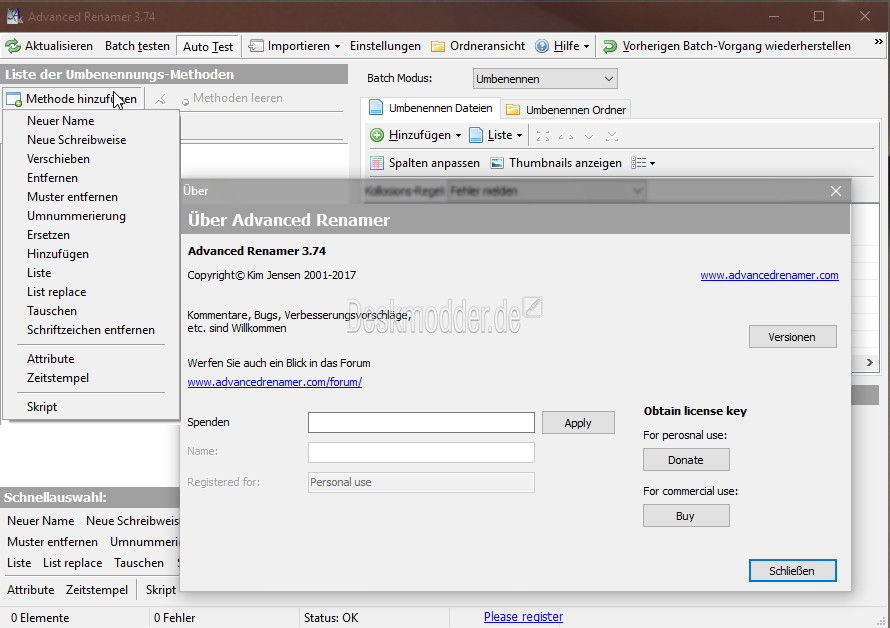890x628 pixels.
Task: Click the file list scroll right arrow
Action: [870, 362]
